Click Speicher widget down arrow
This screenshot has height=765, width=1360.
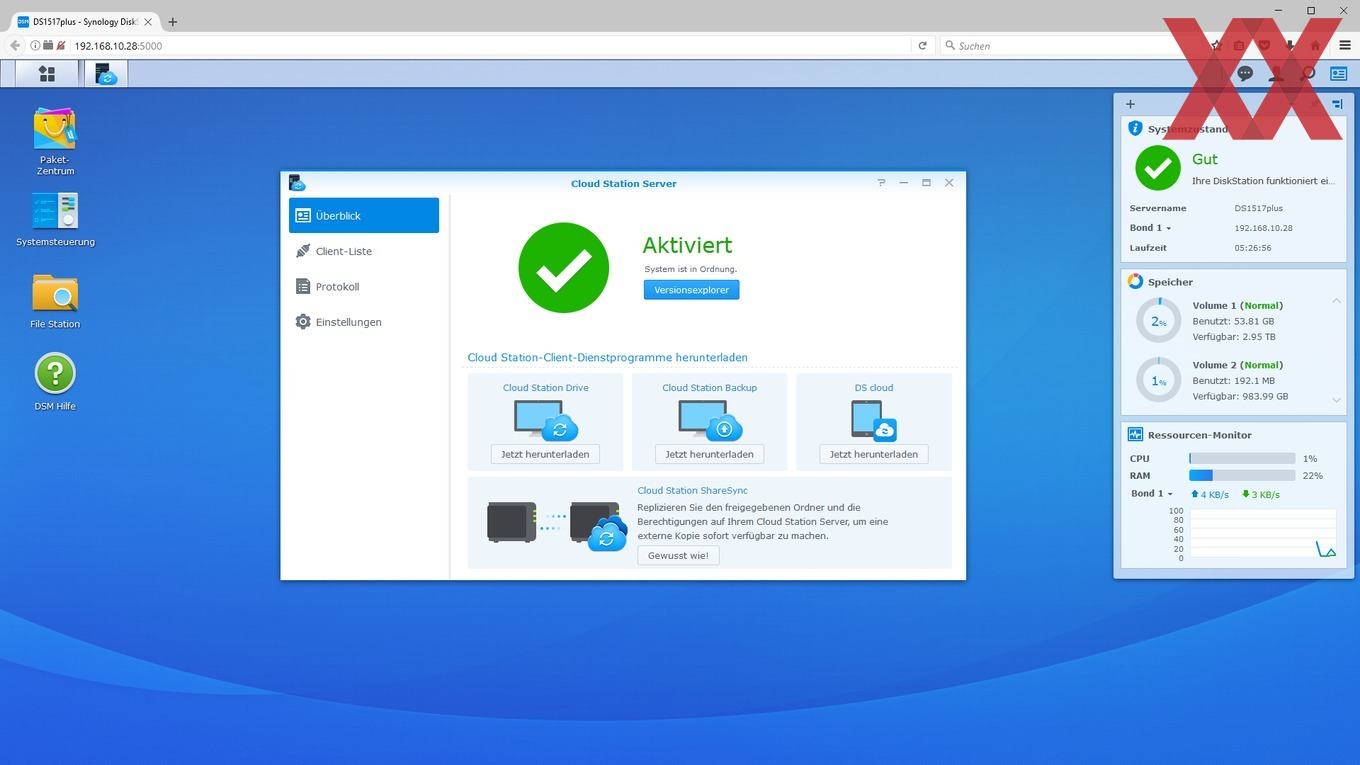point(1336,400)
